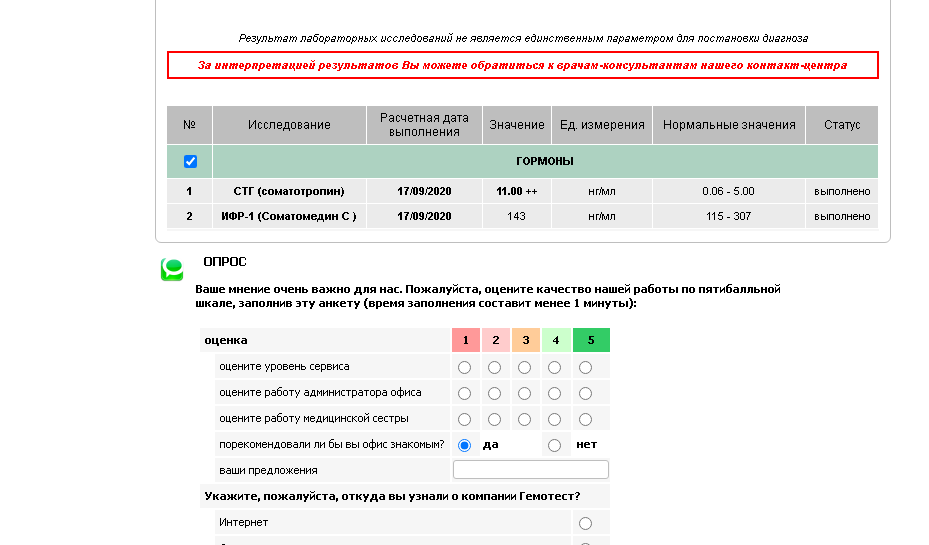Select 'да' for recommending the office

click(464, 445)
